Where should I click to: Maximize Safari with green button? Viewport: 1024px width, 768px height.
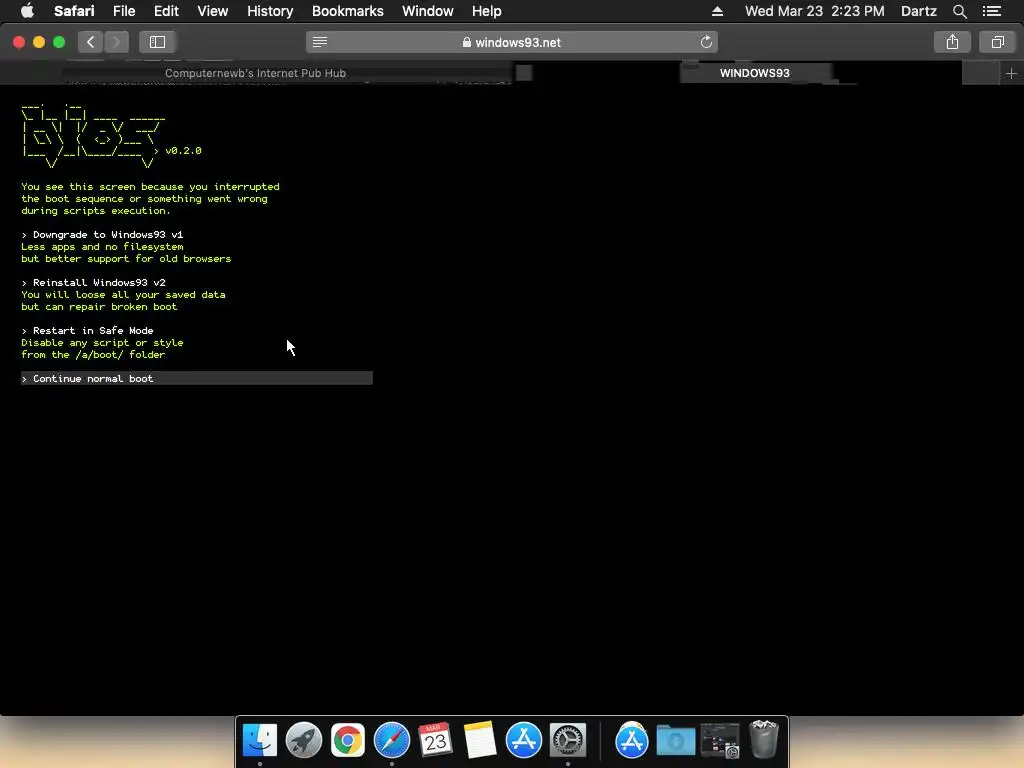(59, 42)
